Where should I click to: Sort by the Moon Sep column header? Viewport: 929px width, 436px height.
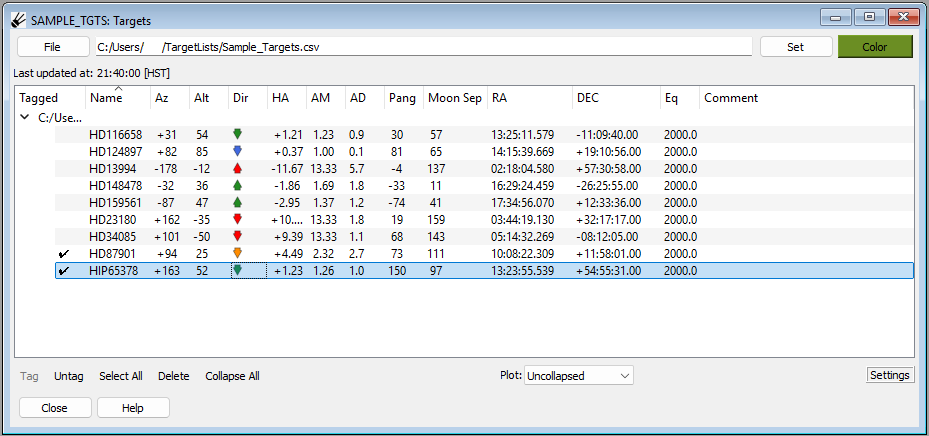pos(456,98)
